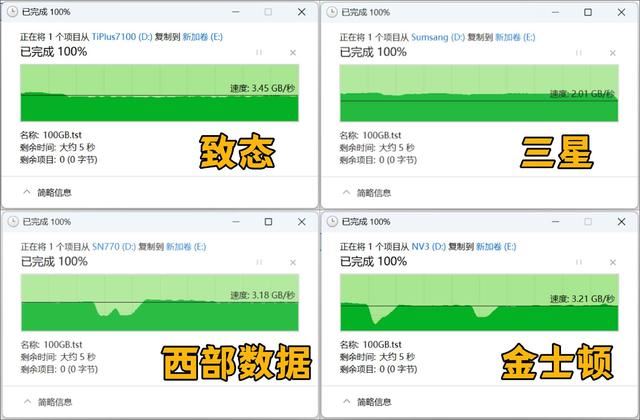Open the TiPlus7100 (D:) source link

(x=122, y=37)
